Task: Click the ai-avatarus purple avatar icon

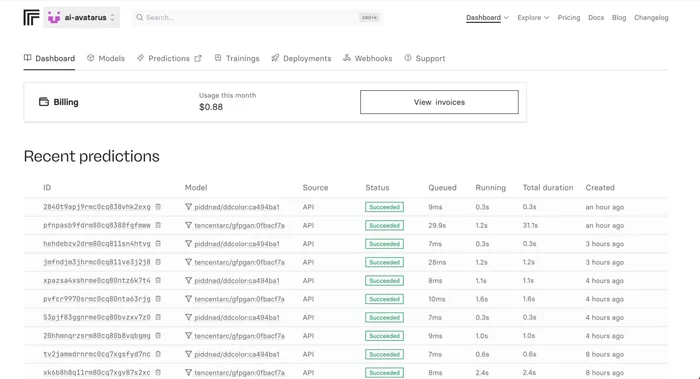Action: coord(54,17)
